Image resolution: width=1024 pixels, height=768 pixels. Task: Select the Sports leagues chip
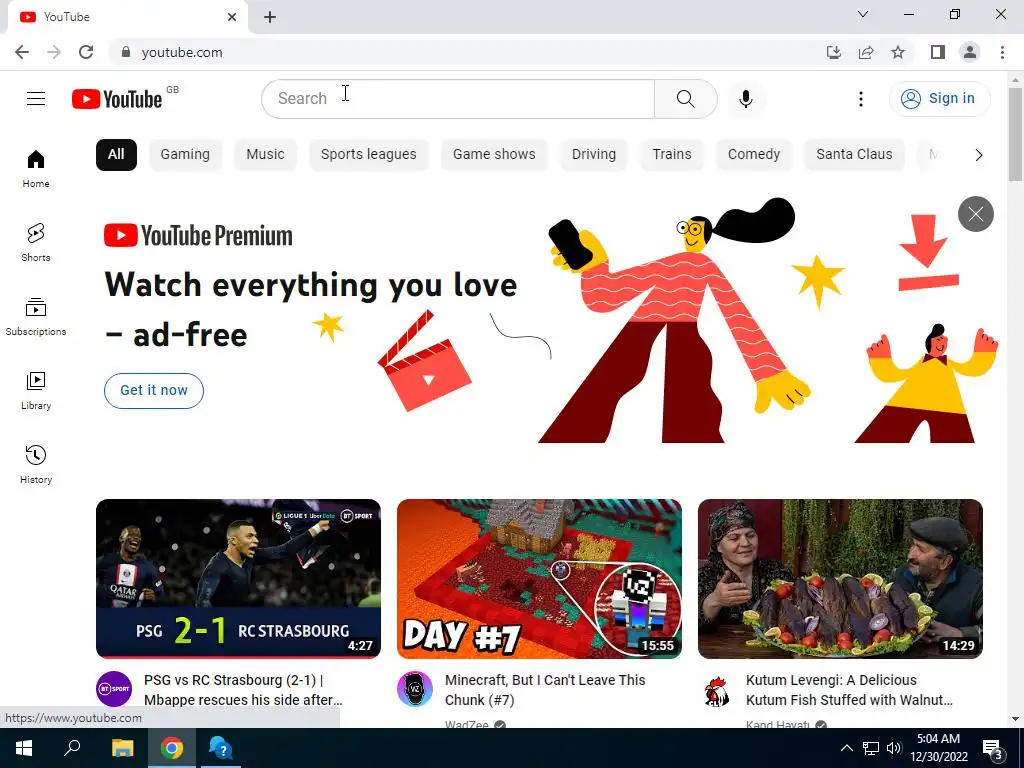[x=368, y=155]
